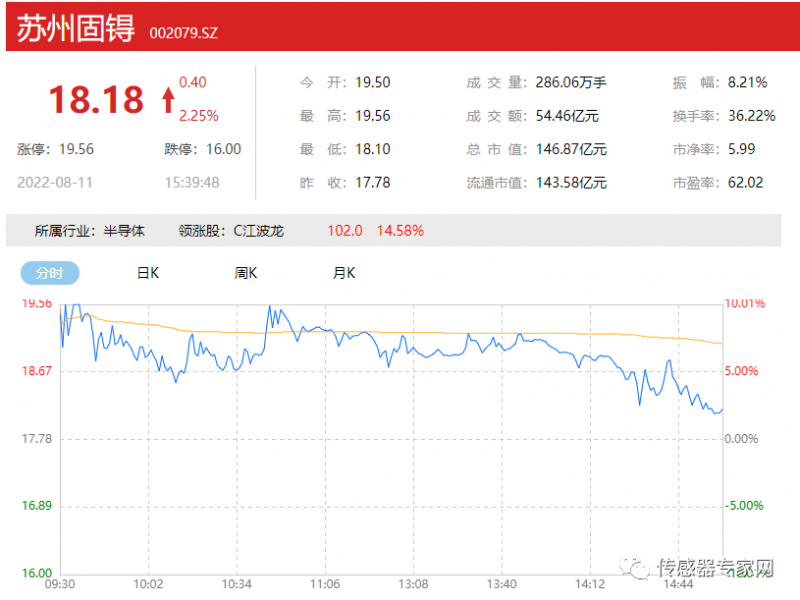Click the 14:12 time axis label

tap(590, 583)
